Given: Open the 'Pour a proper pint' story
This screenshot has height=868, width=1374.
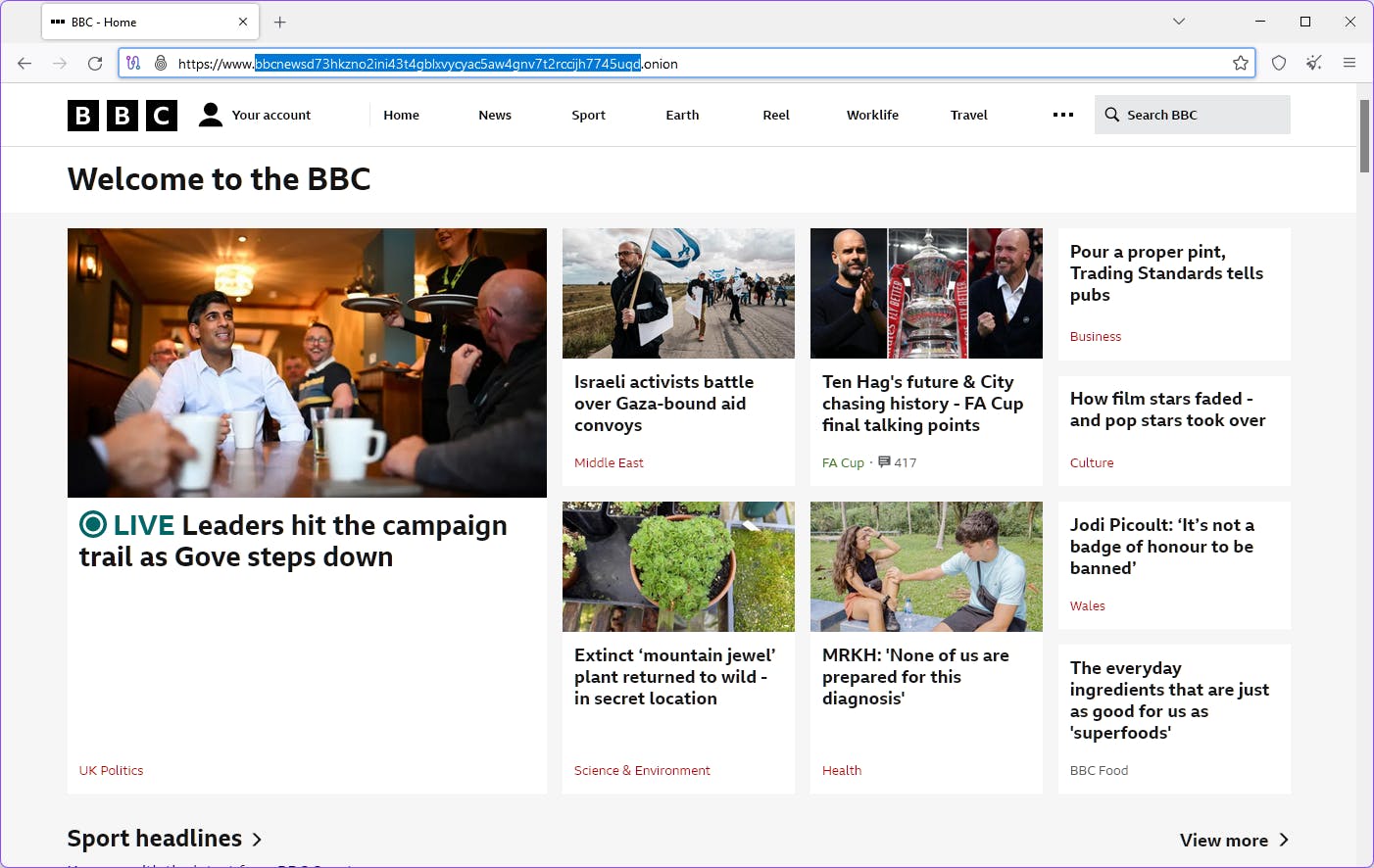Looking at the screenshot, I should coord(1166,273).
